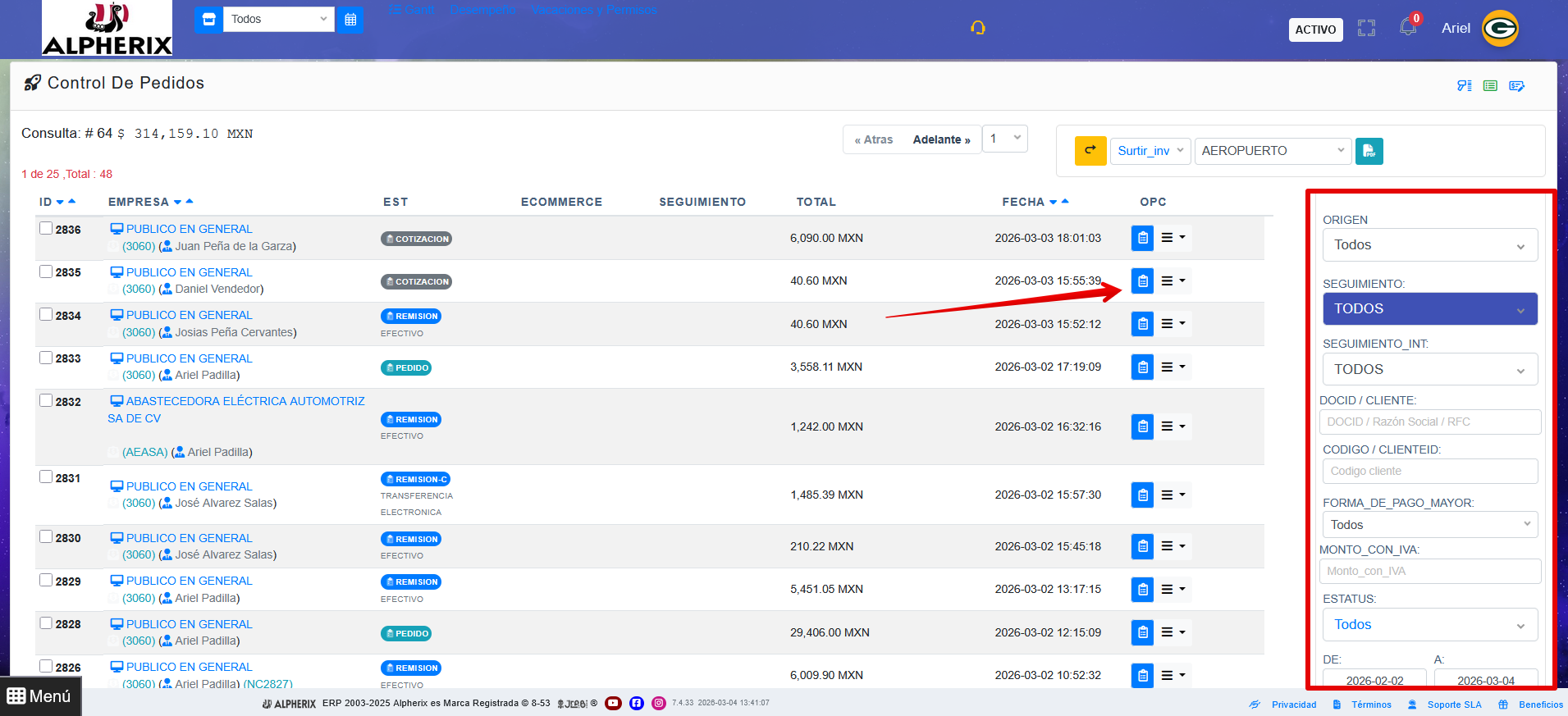Screen dimensions: 1568x716
Task: Expand the ORIGEN dropdown
Action: 1429,245
